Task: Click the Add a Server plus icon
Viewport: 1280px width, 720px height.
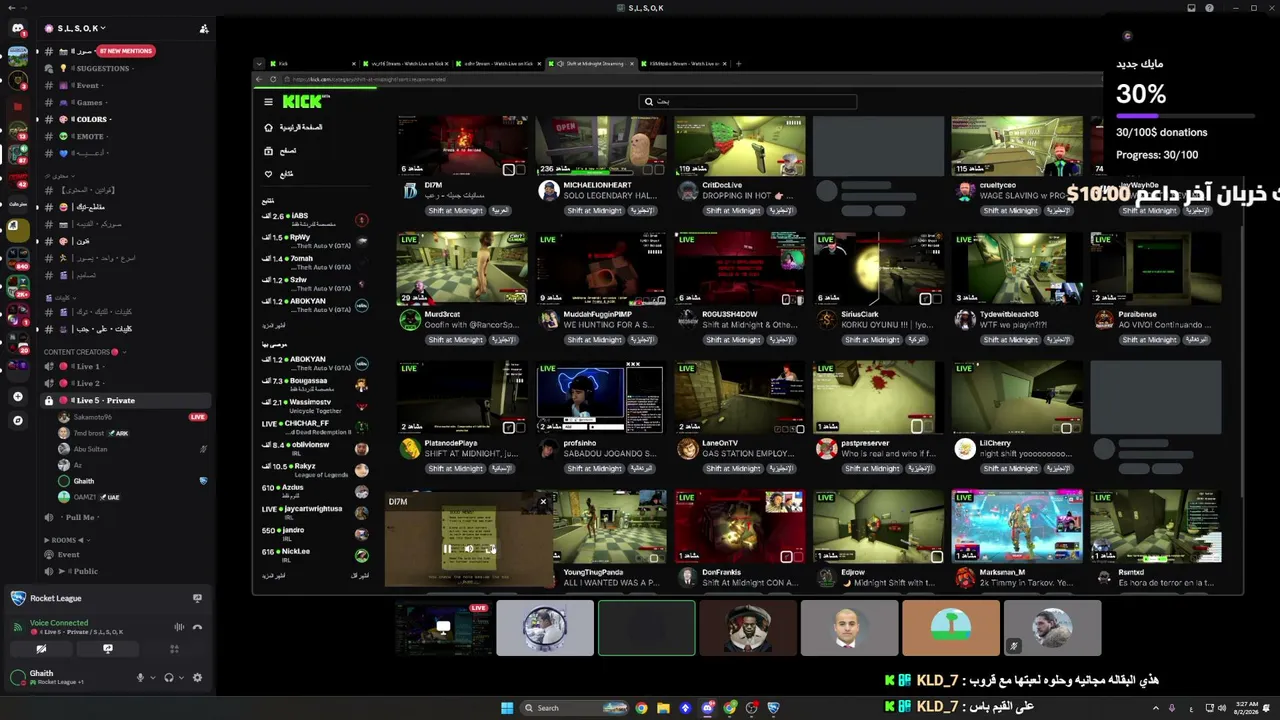Action: 18,397
